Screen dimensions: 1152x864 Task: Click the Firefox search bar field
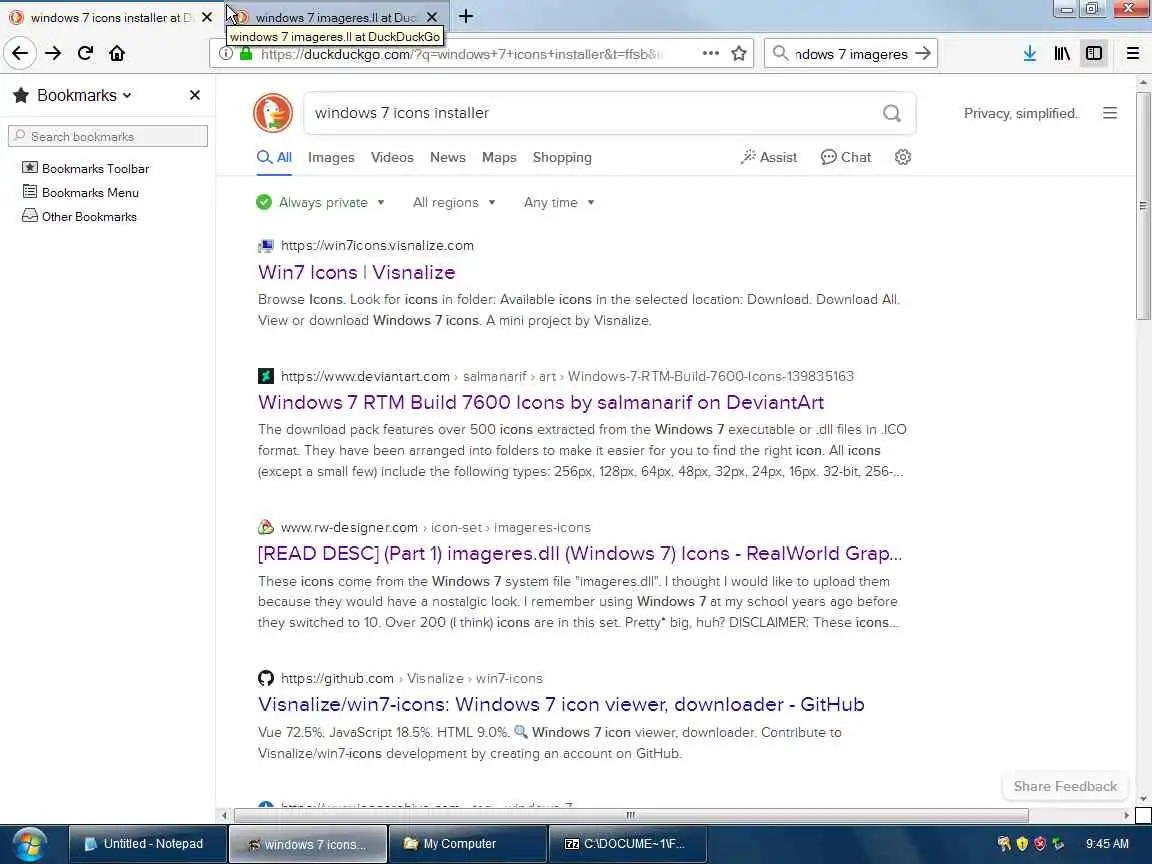851,54
